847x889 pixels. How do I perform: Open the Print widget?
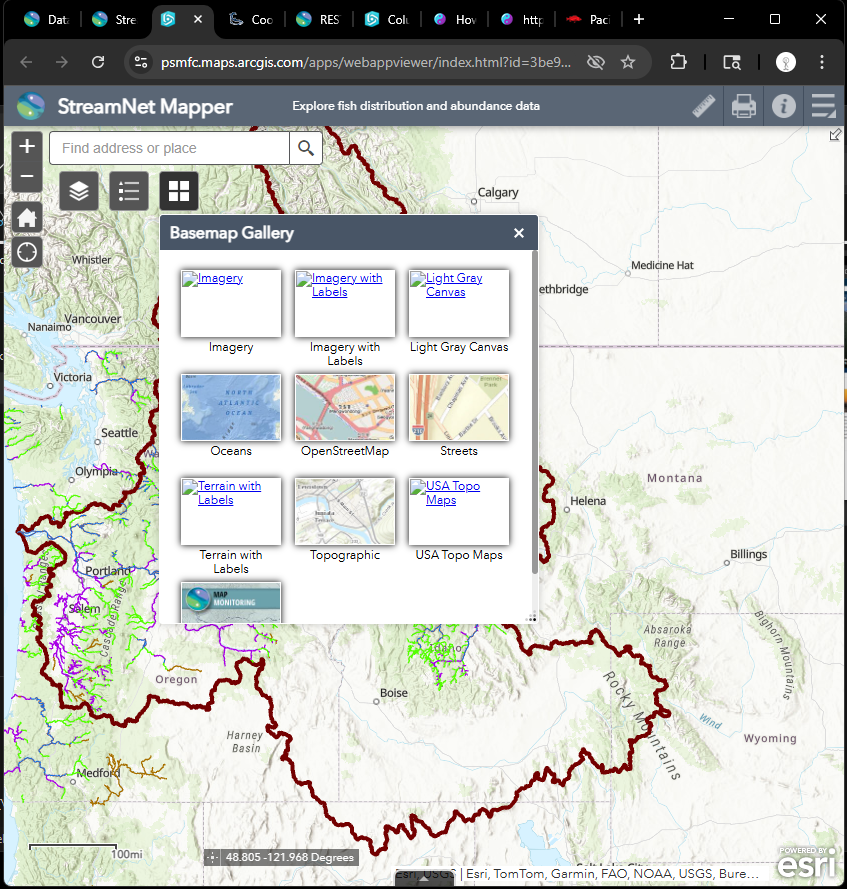pyautogui.click(x=743, y=106)
